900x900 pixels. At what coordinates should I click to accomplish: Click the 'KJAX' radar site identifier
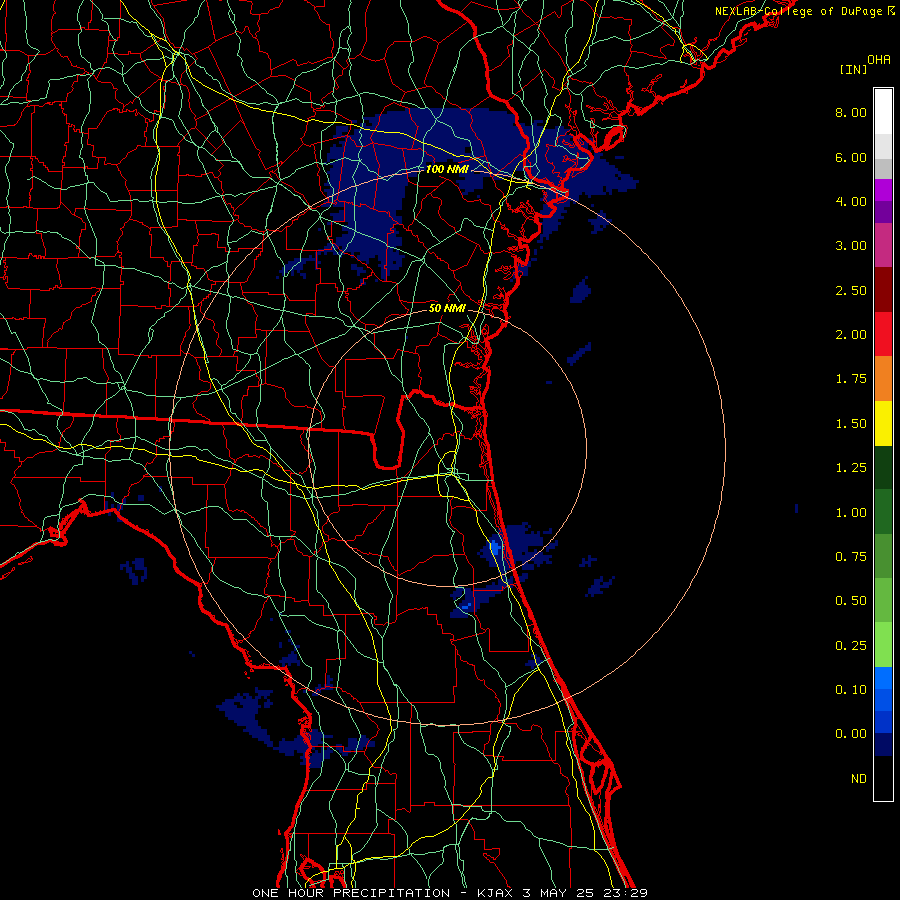click(x=495, y=893)
